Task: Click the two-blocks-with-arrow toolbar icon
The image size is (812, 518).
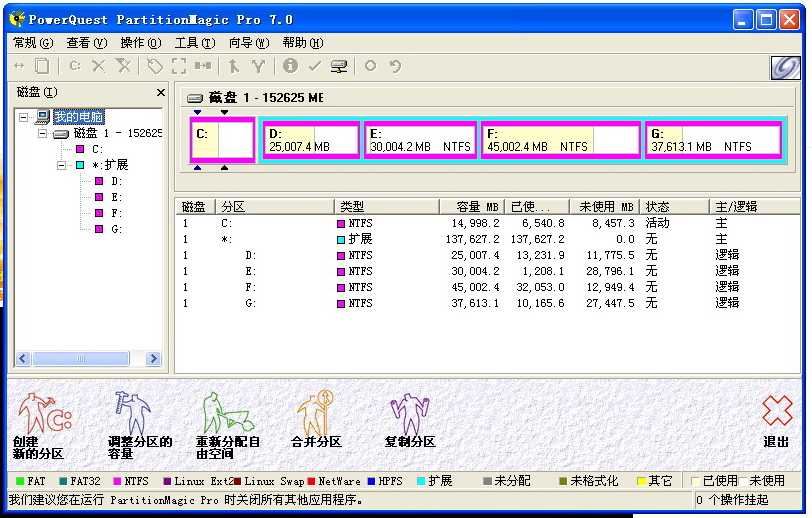Action: pos(203,66)
